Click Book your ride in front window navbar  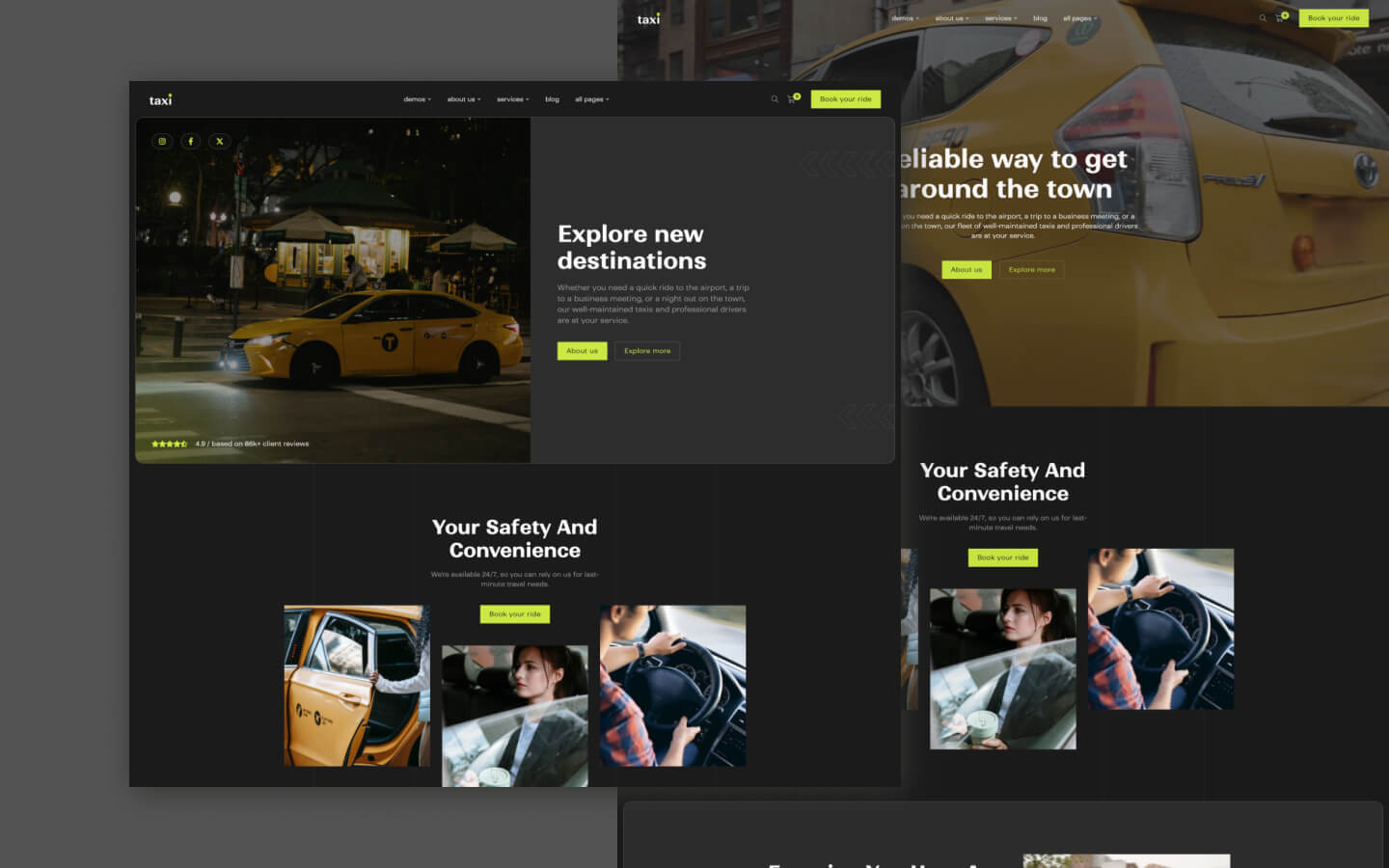click(x=846, y=99)
